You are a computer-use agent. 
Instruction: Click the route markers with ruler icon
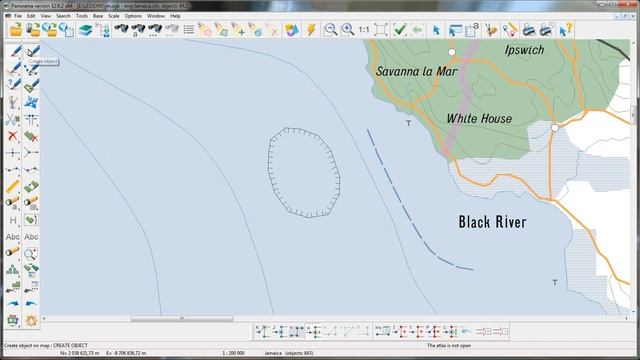pos(509,30)
